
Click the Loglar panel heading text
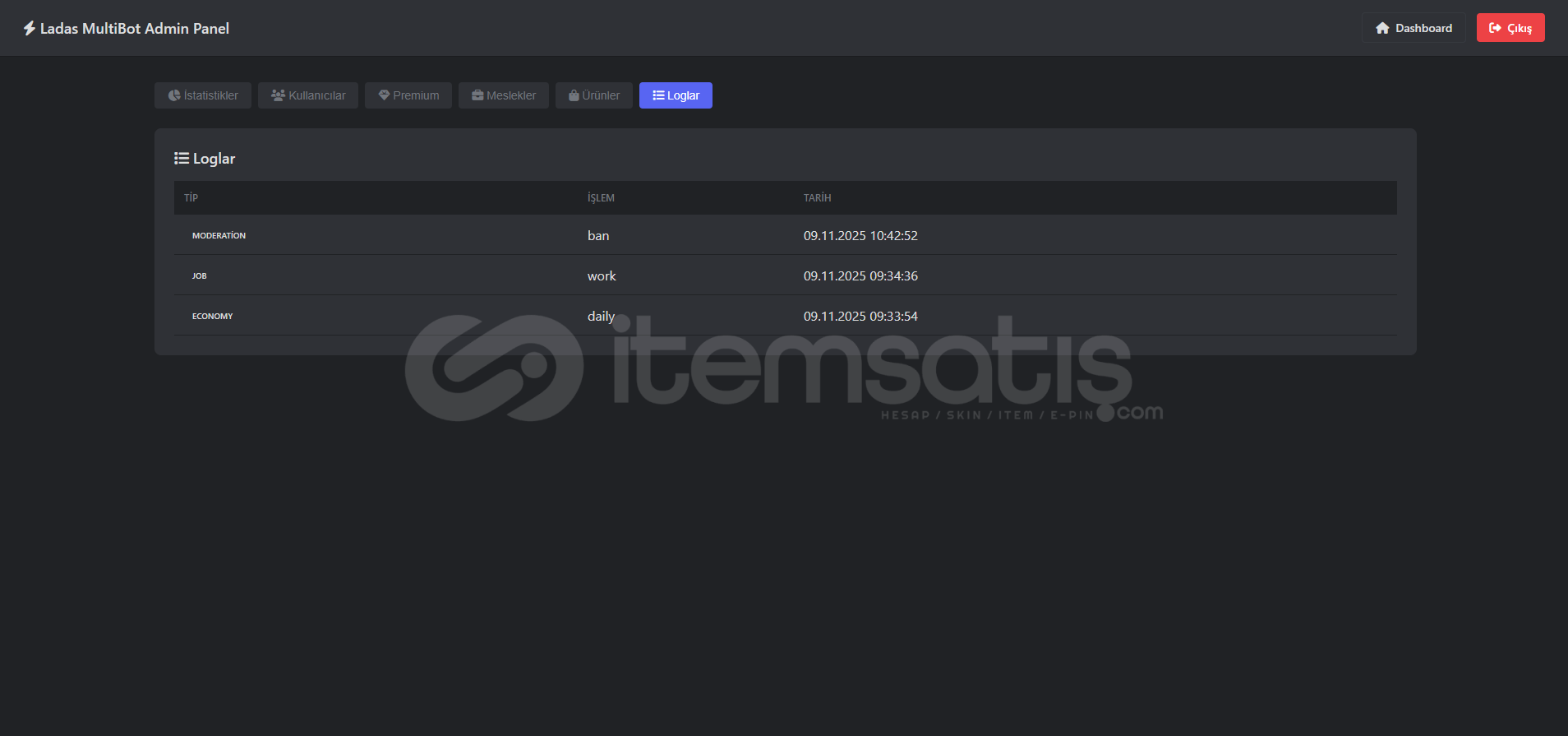pos(214,159)
